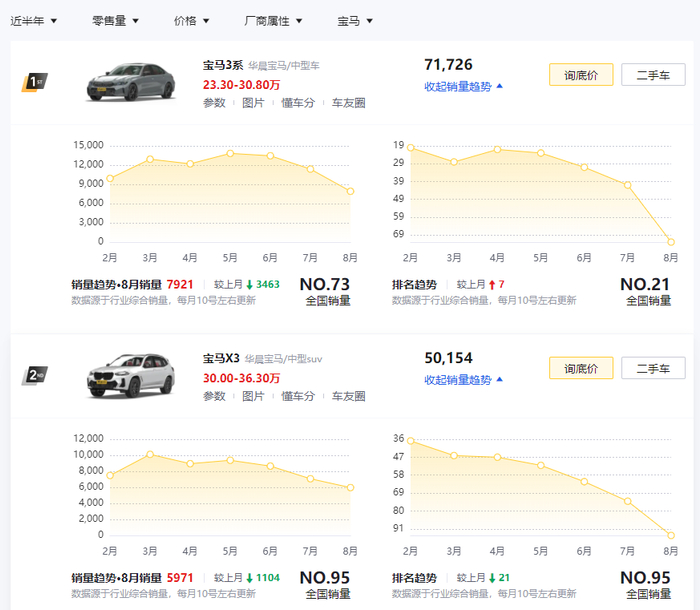This screenshot has height=610, width=700.
Task: Open the 宝马 brand dropdown
Action: [x=355, y=20]
